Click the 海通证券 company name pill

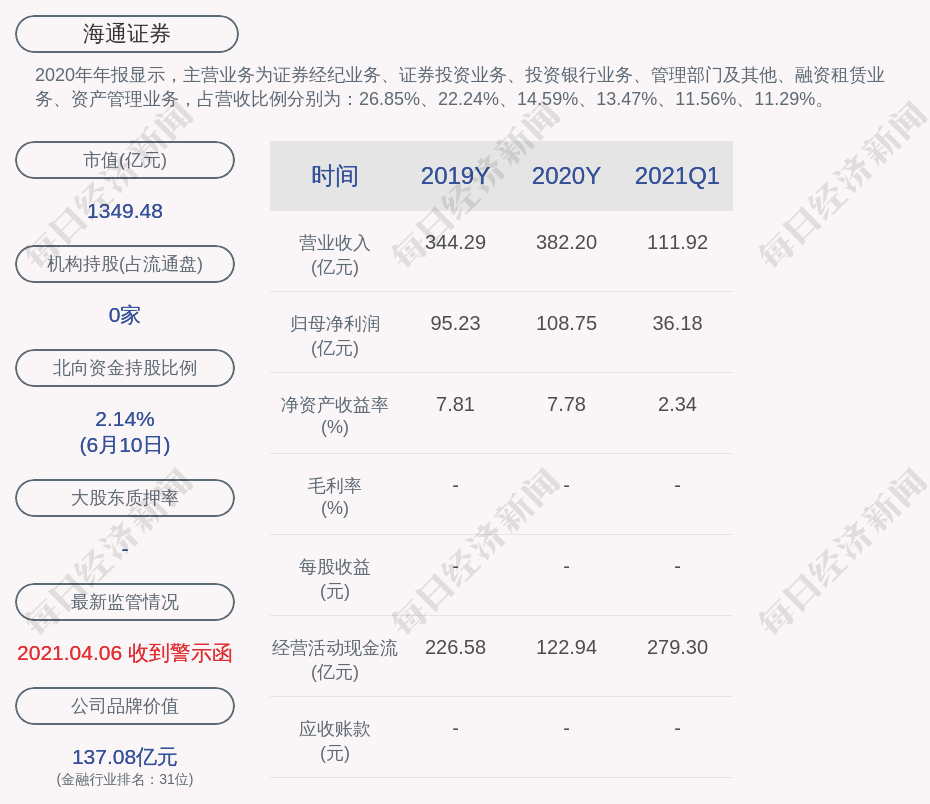point(127,34)
